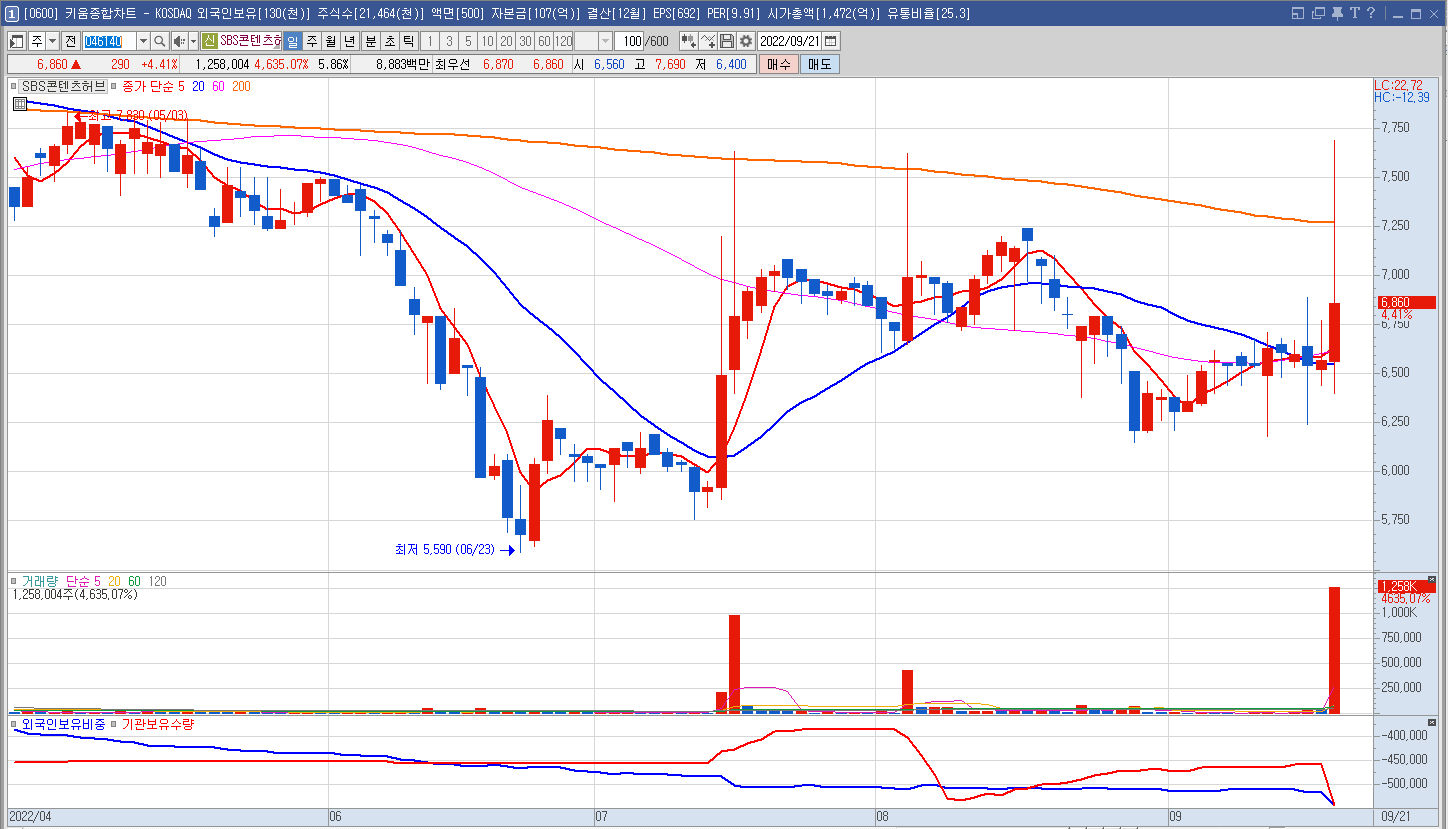Toggle the 전 button in toolbar
The width and height of the screenshot is (1448, 829).
pyautogui.click(x=70, y=41)
